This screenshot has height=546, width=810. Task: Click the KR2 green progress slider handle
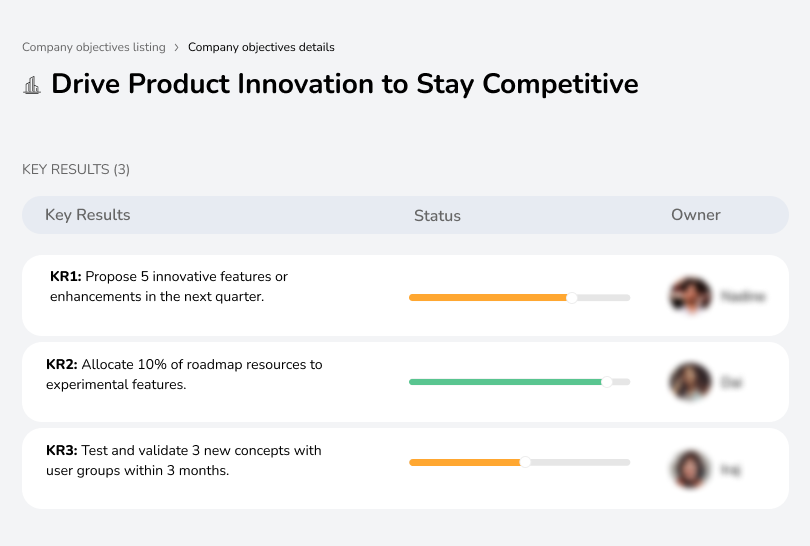coord(606,382)
